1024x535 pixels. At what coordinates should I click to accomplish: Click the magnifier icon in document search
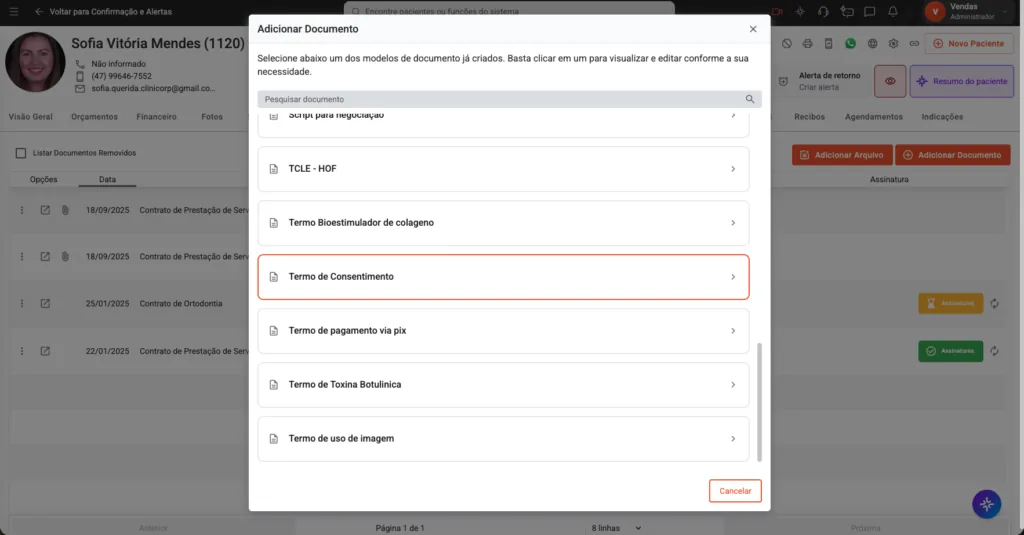(750, 99)
